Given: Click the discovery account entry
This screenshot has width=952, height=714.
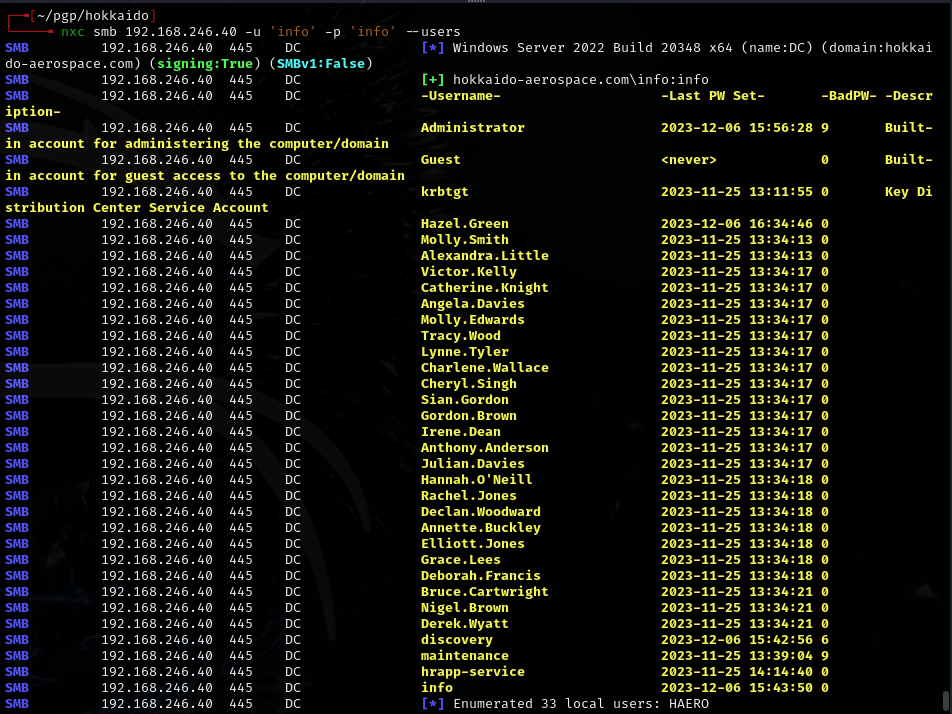Looking at the screenshot, I should (x=457, y=639).
